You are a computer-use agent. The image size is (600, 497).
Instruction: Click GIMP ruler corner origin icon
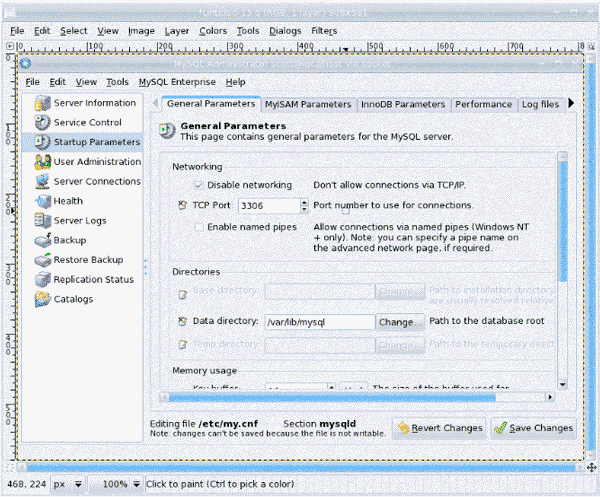click(x=10, y=46)
